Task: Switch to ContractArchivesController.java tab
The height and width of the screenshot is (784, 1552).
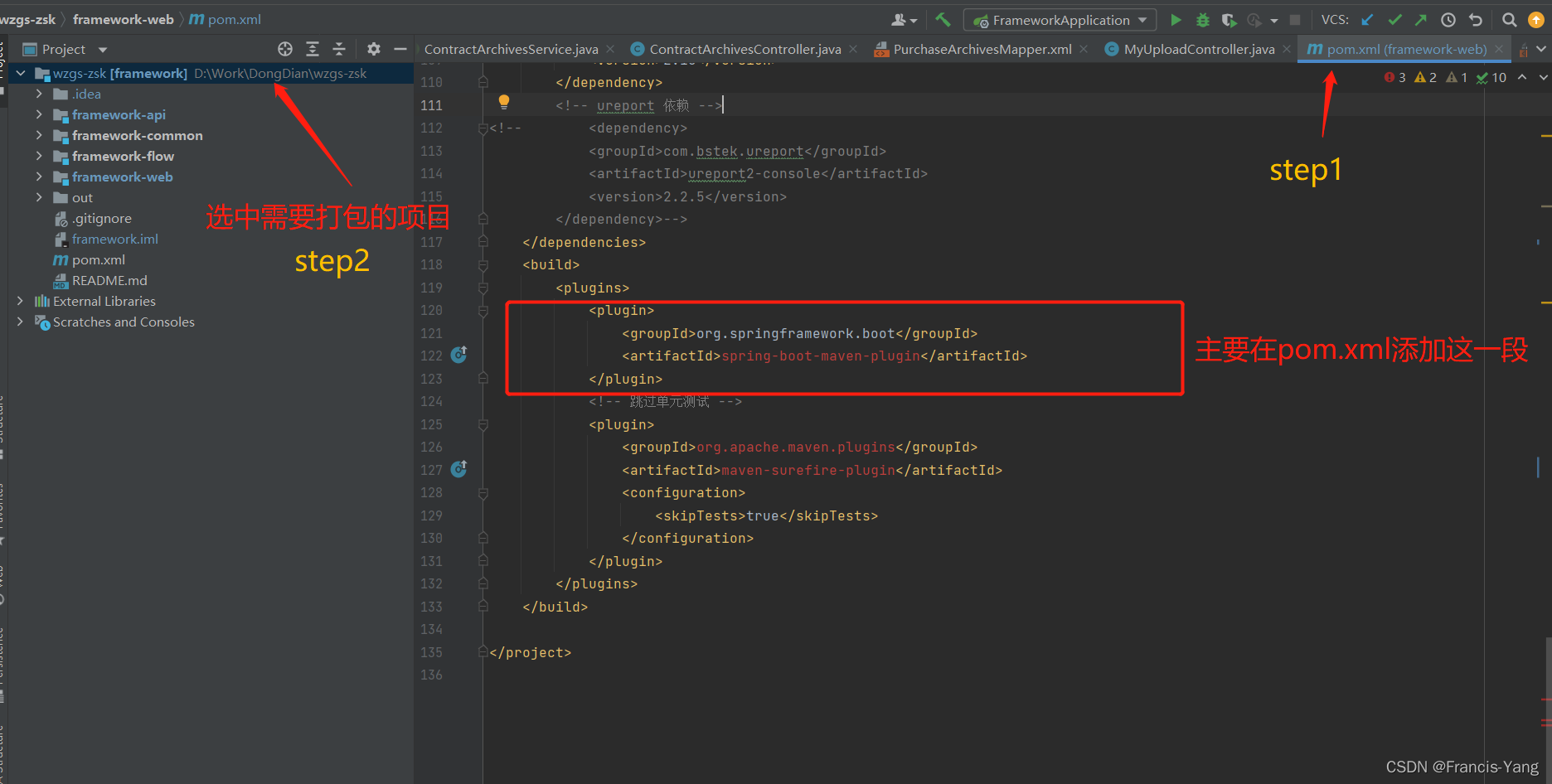Action: click(745, 50)
